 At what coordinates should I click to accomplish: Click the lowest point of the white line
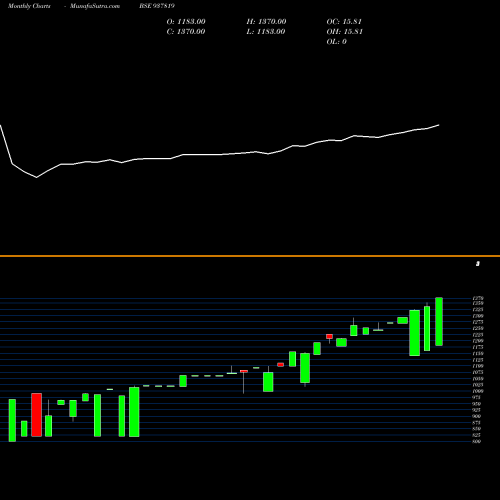click(37, 177)
